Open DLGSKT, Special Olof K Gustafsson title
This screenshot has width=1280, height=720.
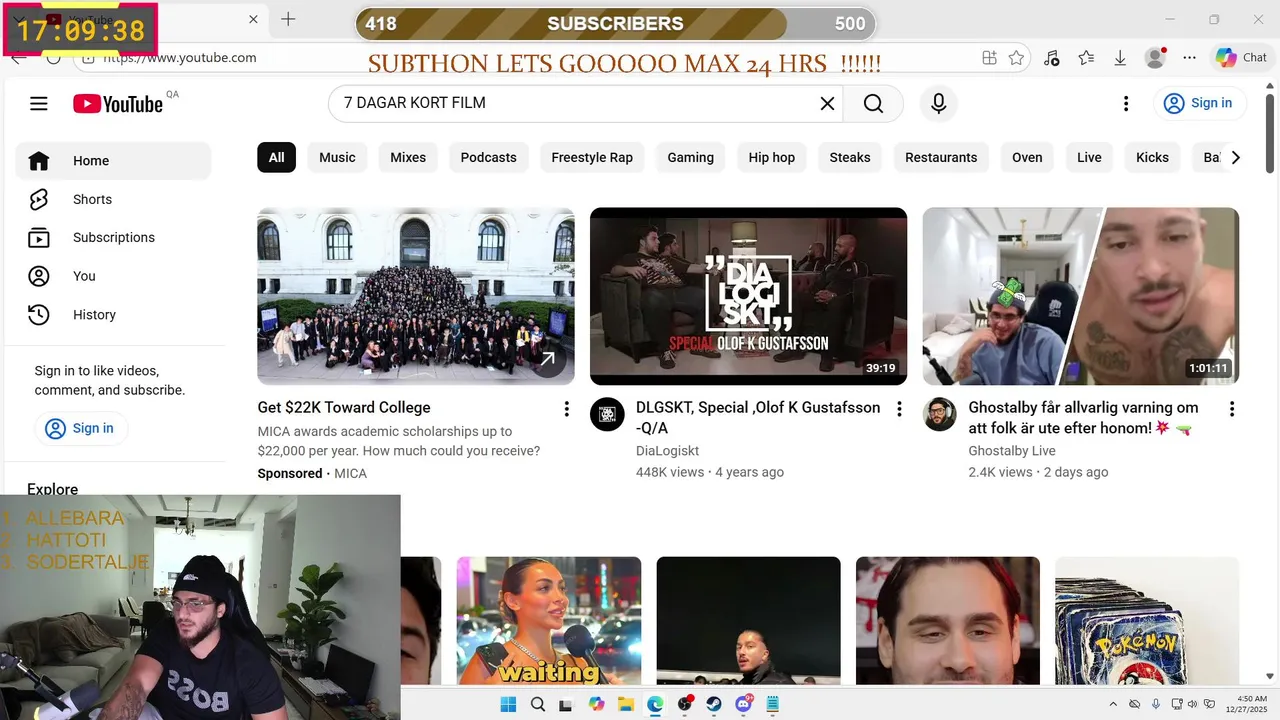click(x=758, y=417)
